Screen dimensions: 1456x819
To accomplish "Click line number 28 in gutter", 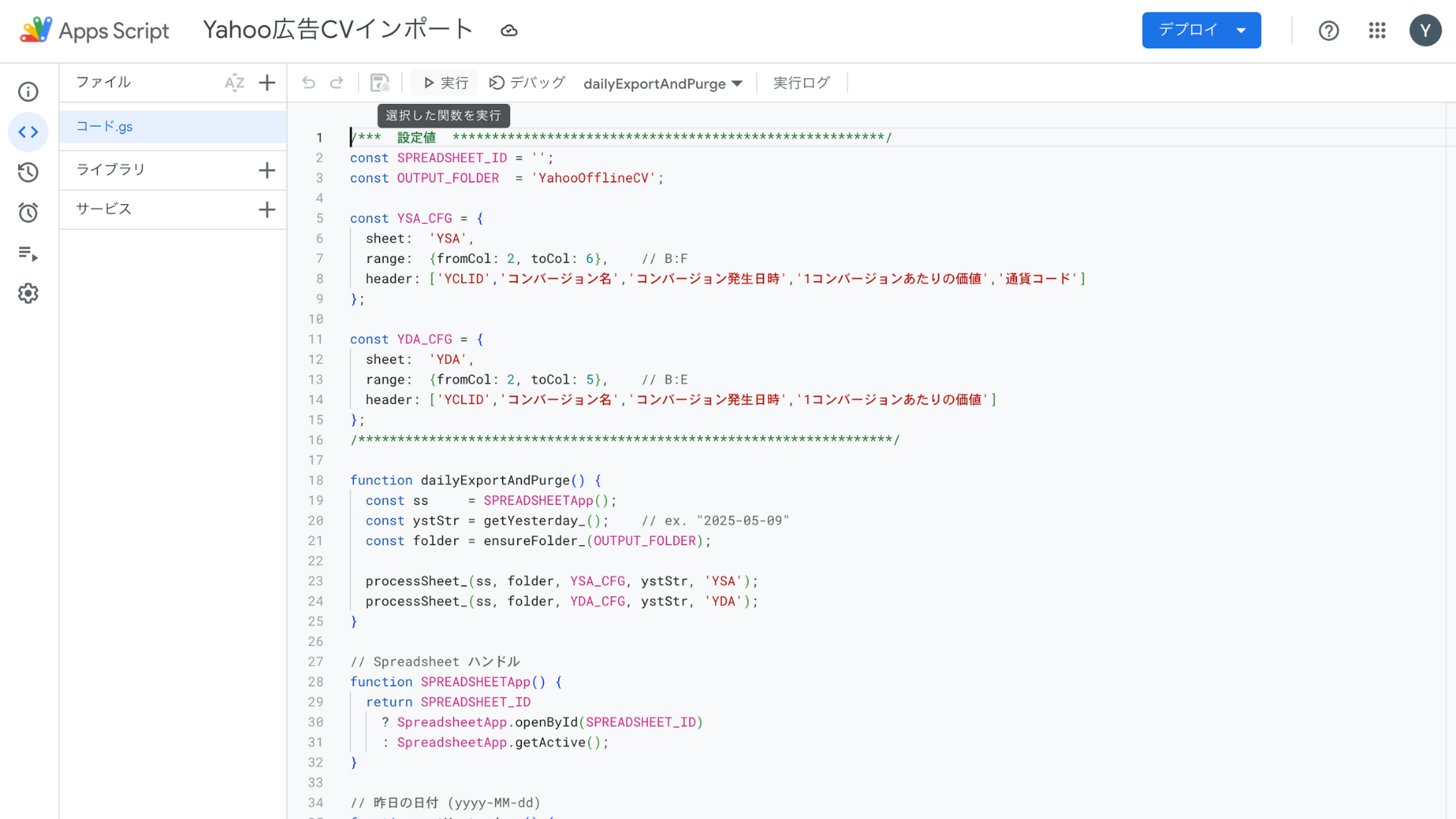I will pos(315,682).
